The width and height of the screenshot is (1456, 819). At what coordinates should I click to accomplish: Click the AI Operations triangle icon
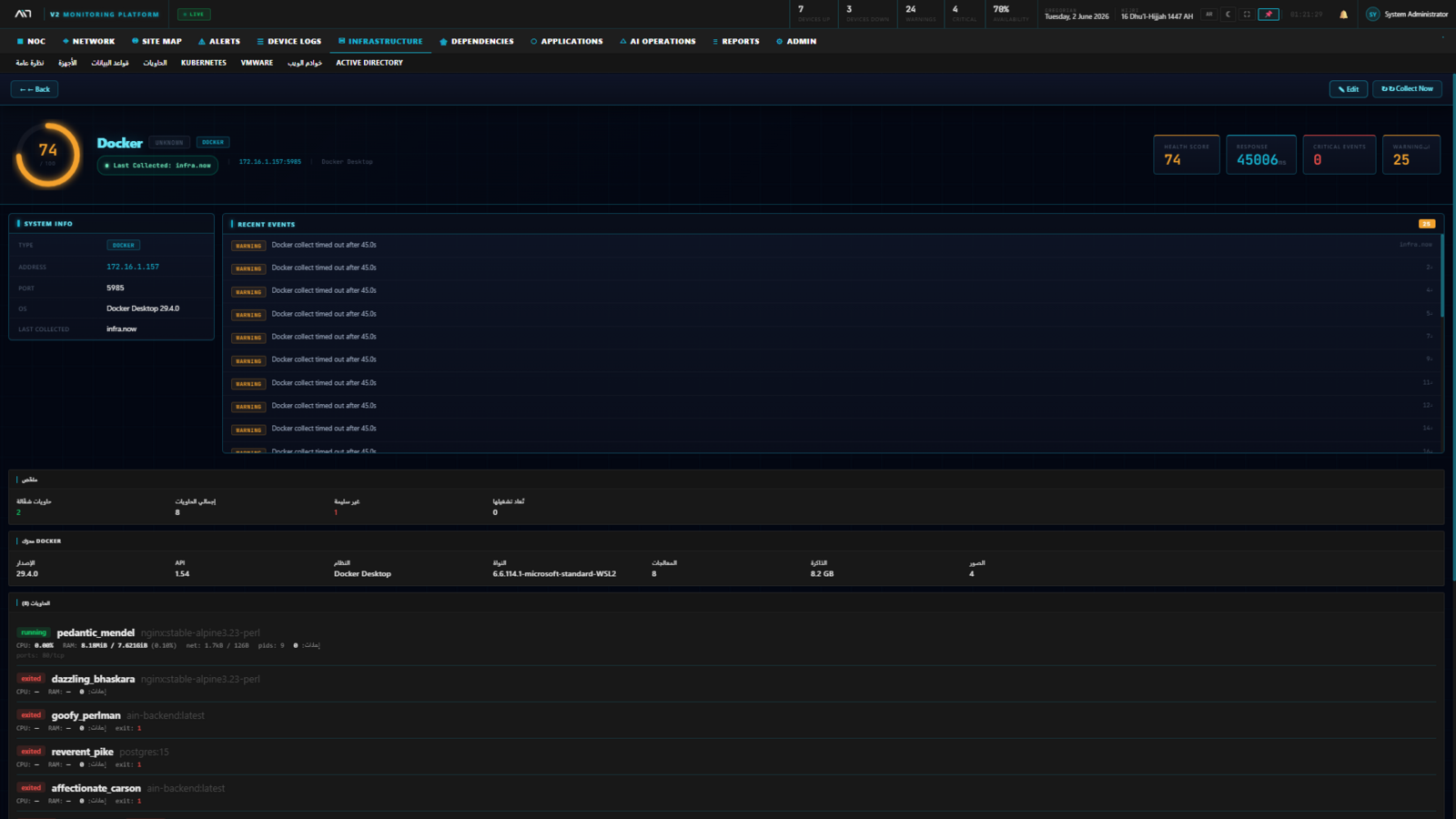pos(623,41)
